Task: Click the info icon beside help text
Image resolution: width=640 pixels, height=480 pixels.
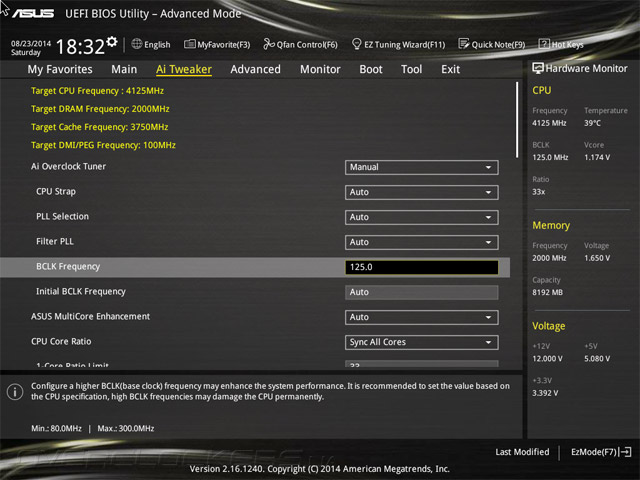Action: point(15,392)
